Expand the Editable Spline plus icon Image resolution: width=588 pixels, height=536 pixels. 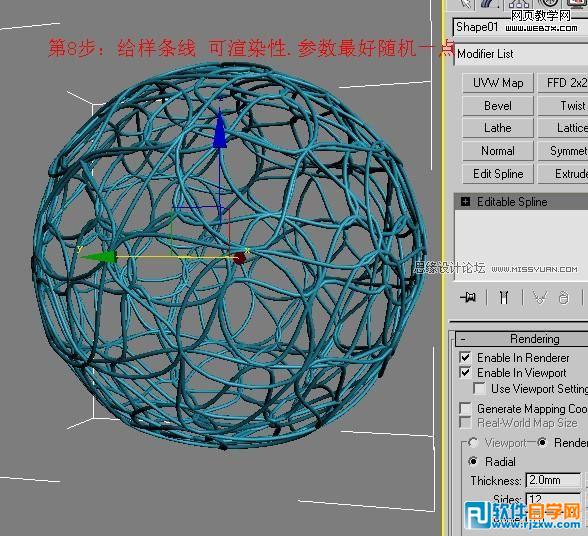coord(465,202)
